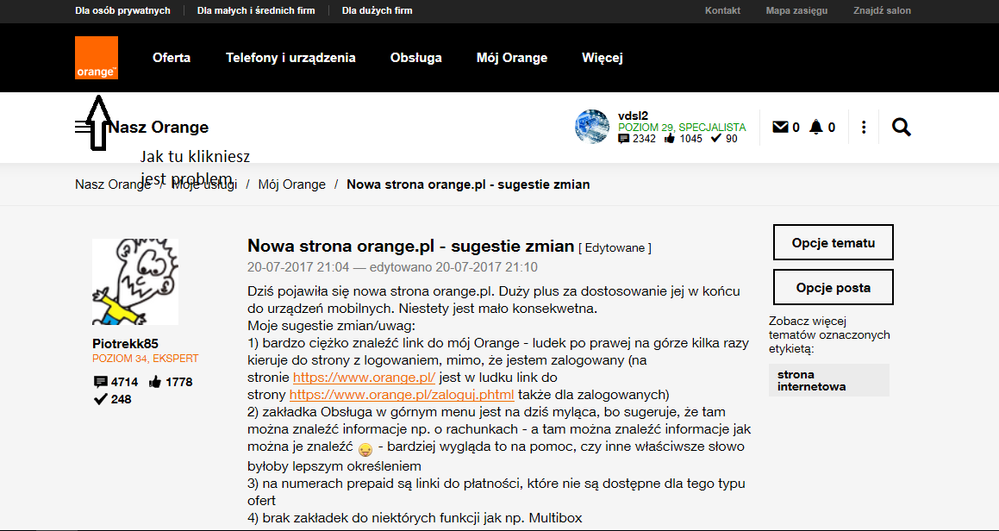The image size is (999, 531).
Task: Click Piotrekk85 username link
Action: 125,343
